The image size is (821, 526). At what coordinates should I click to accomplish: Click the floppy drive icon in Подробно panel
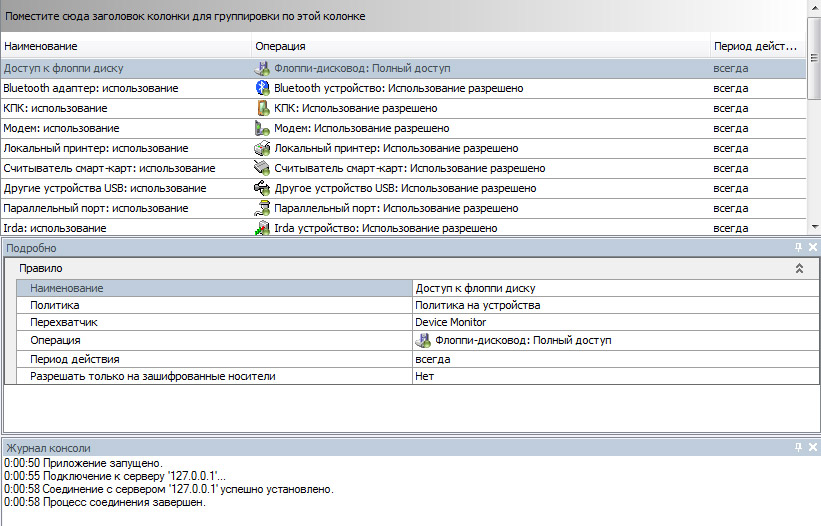[423, 340]
